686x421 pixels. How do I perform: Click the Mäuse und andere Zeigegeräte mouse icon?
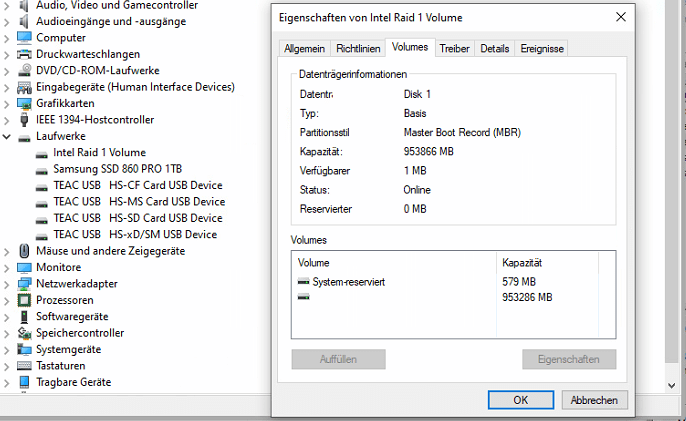[24, 251]
